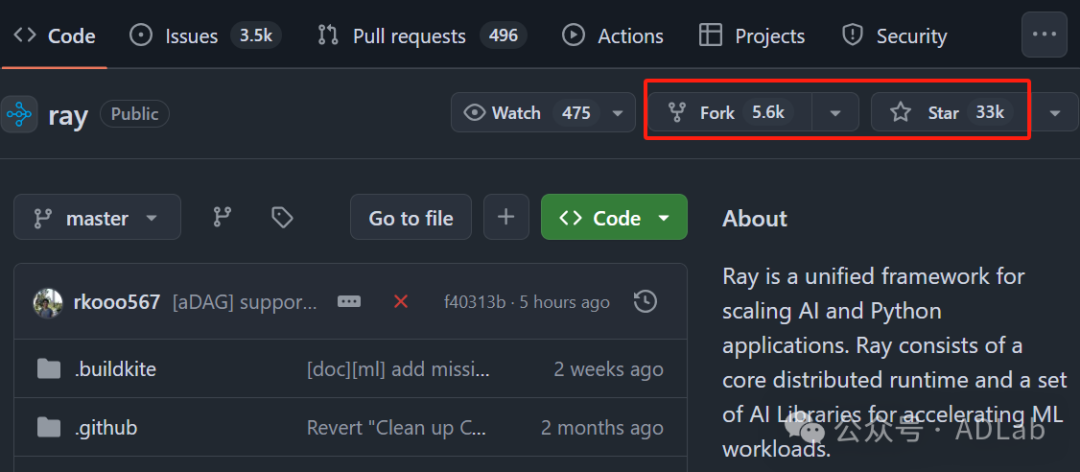Open the Issues tab
The height and width of the screenshot is (472, 1080).
pyautogui.click(x=205, y=36)
